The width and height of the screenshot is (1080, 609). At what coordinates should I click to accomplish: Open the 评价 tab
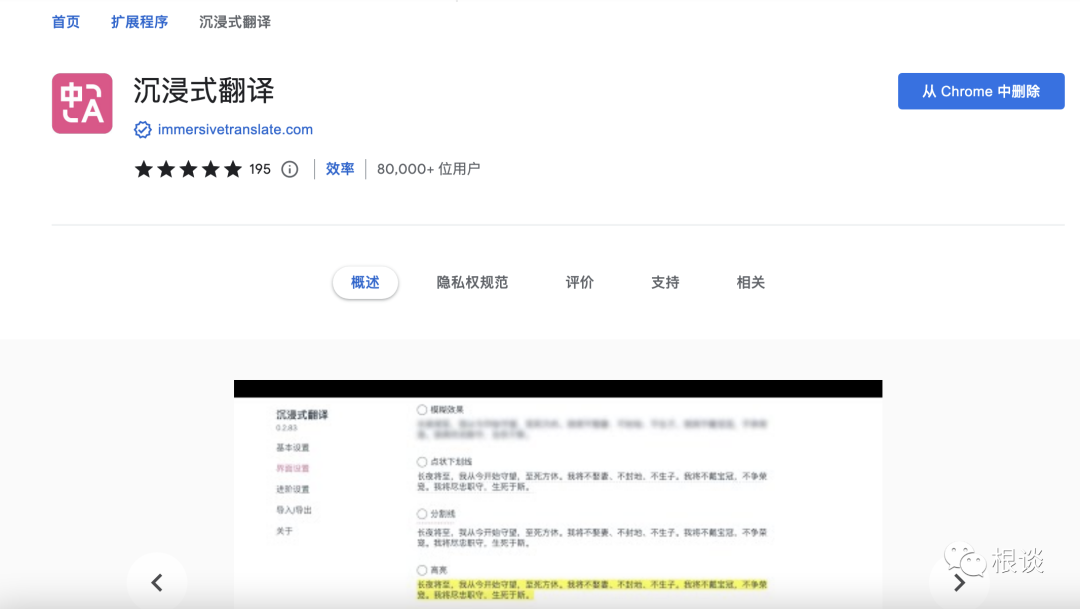(x=579, y=283)
